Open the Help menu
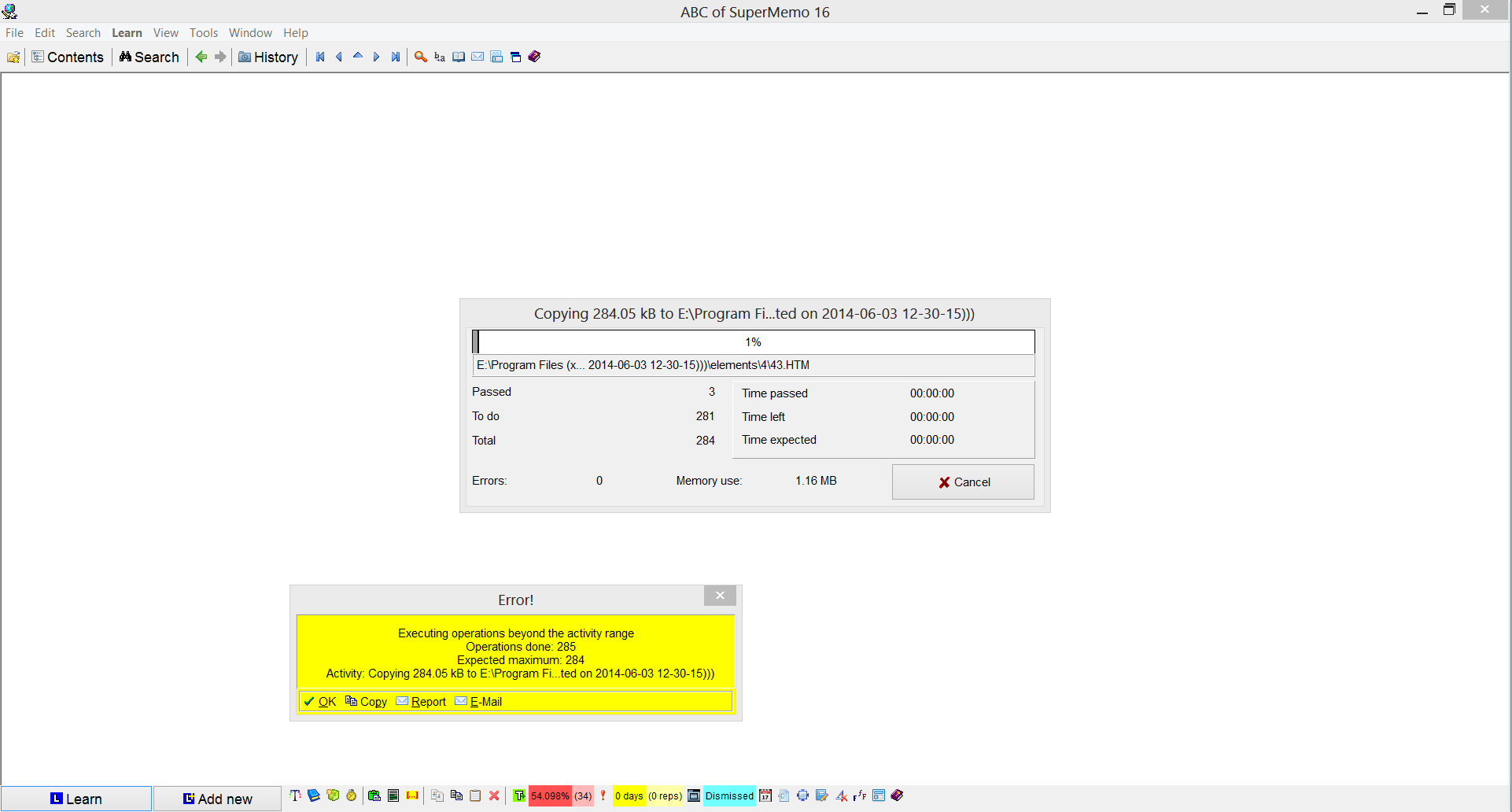The height and width of the screenshot is (812, 1512). [x=296, y=33]
